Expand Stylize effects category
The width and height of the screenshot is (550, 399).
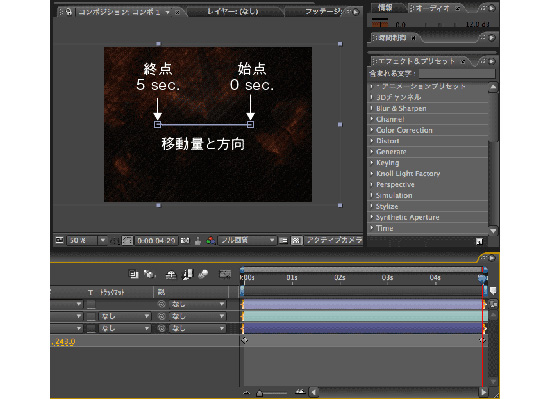[x=372, y=206]
